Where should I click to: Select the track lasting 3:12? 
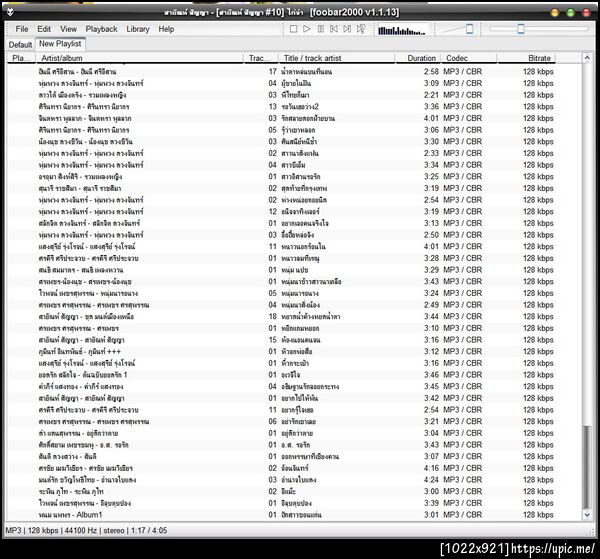point(295,352)
